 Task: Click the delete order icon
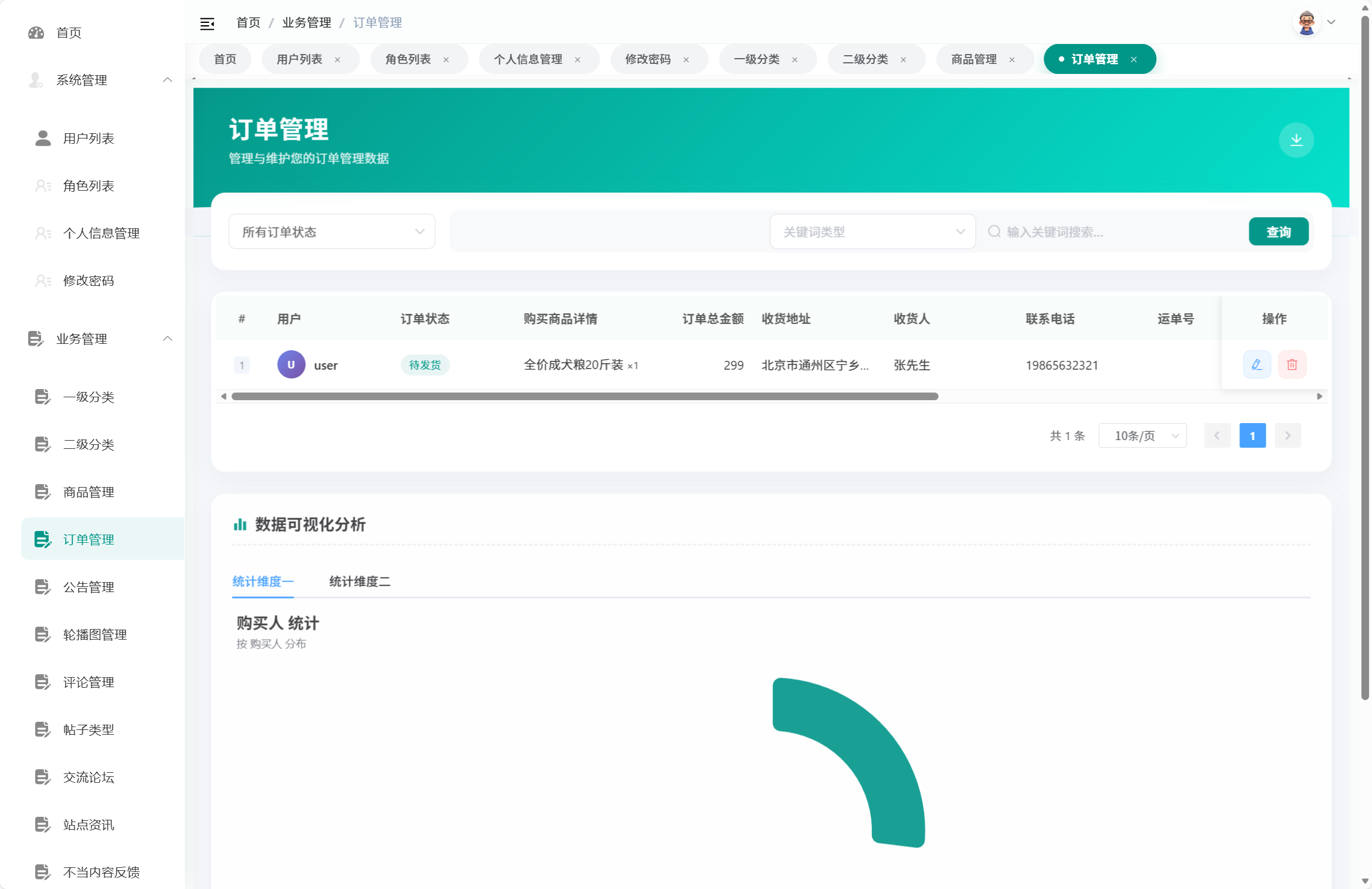tap(1292, 364)
